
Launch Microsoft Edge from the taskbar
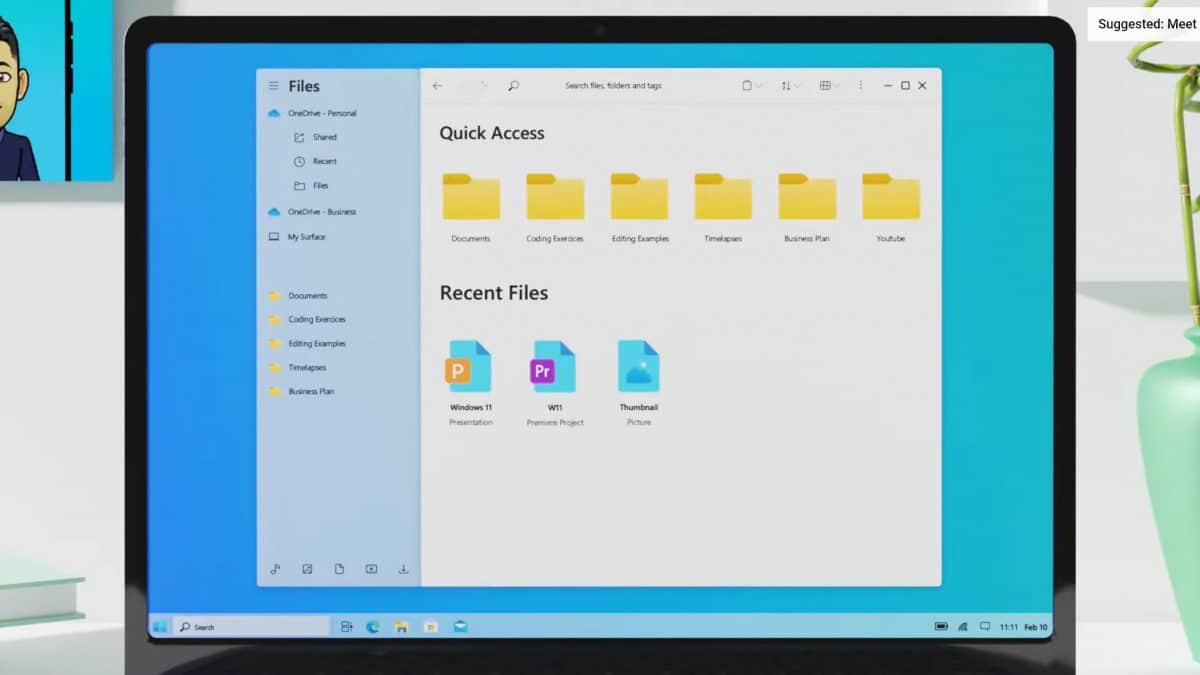click(x=373, y=625)
